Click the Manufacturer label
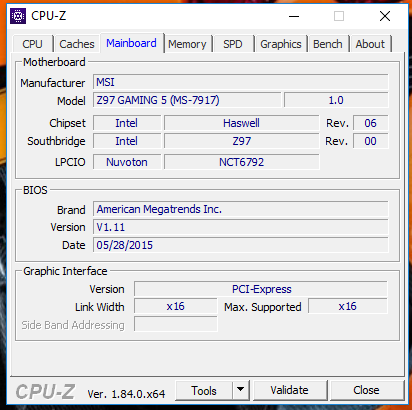Viewport: 412px width, 410px height. pos(53,83)
